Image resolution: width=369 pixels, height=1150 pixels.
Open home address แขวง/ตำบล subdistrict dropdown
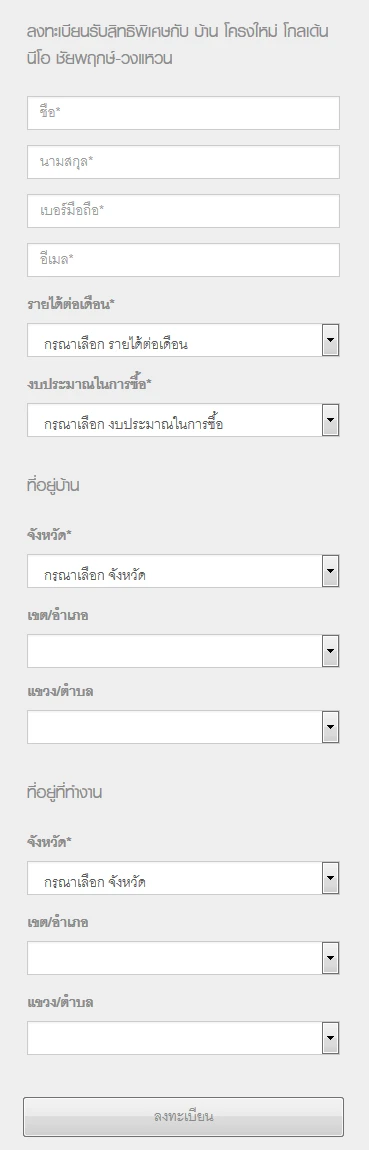pos(183,727)
